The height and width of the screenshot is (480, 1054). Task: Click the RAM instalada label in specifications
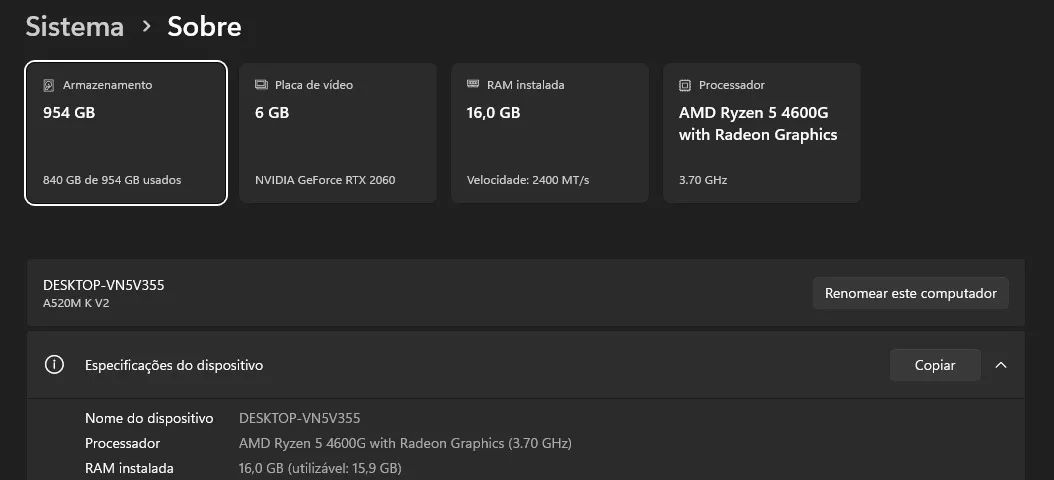click(129, 469)
